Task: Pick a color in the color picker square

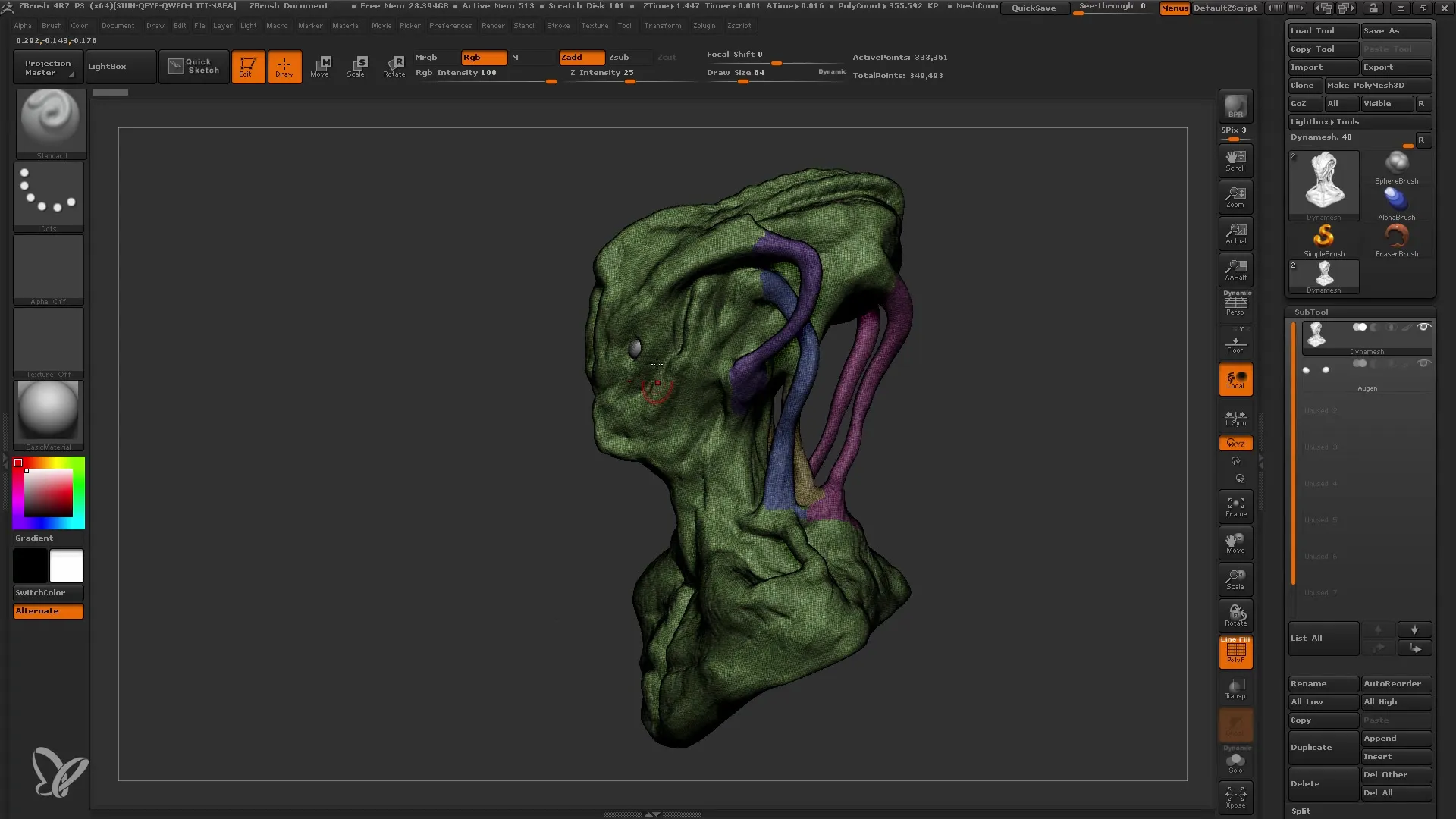Action: click(49, 493)
